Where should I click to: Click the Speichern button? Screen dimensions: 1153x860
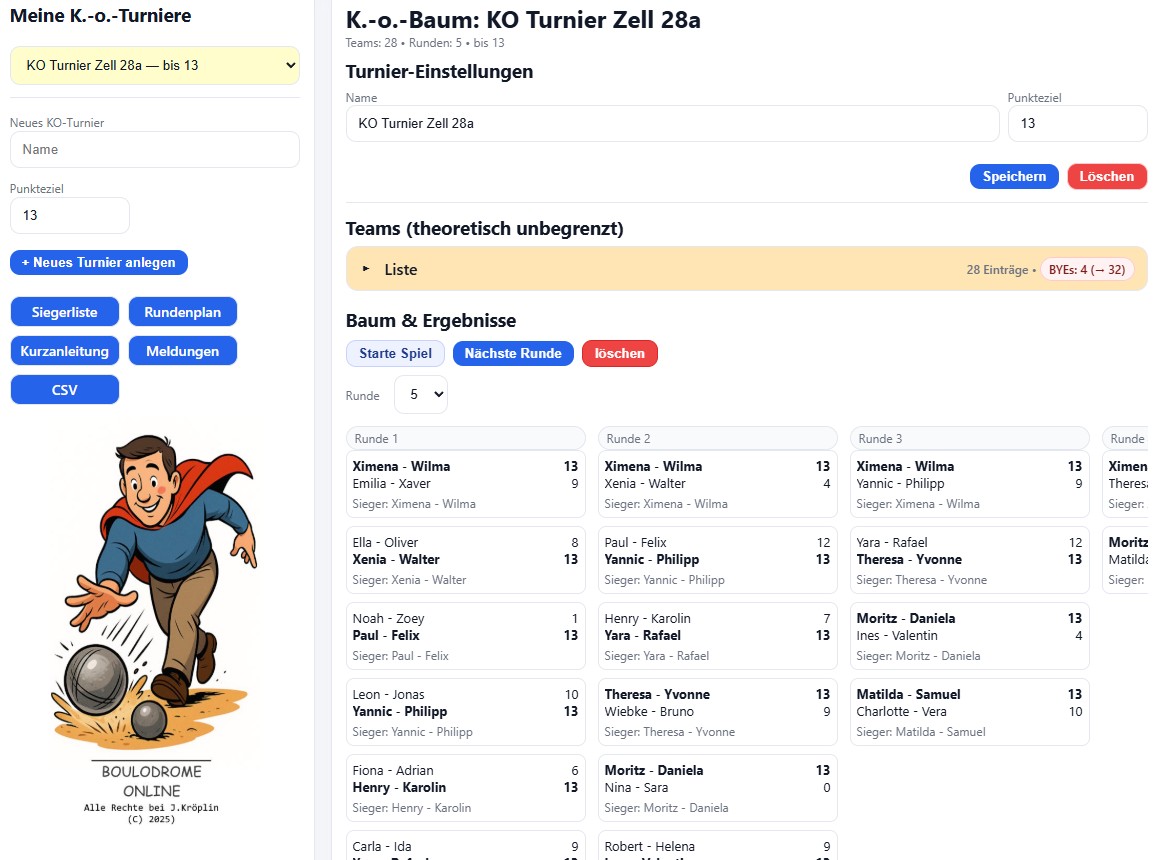[x=1014, y=176]
